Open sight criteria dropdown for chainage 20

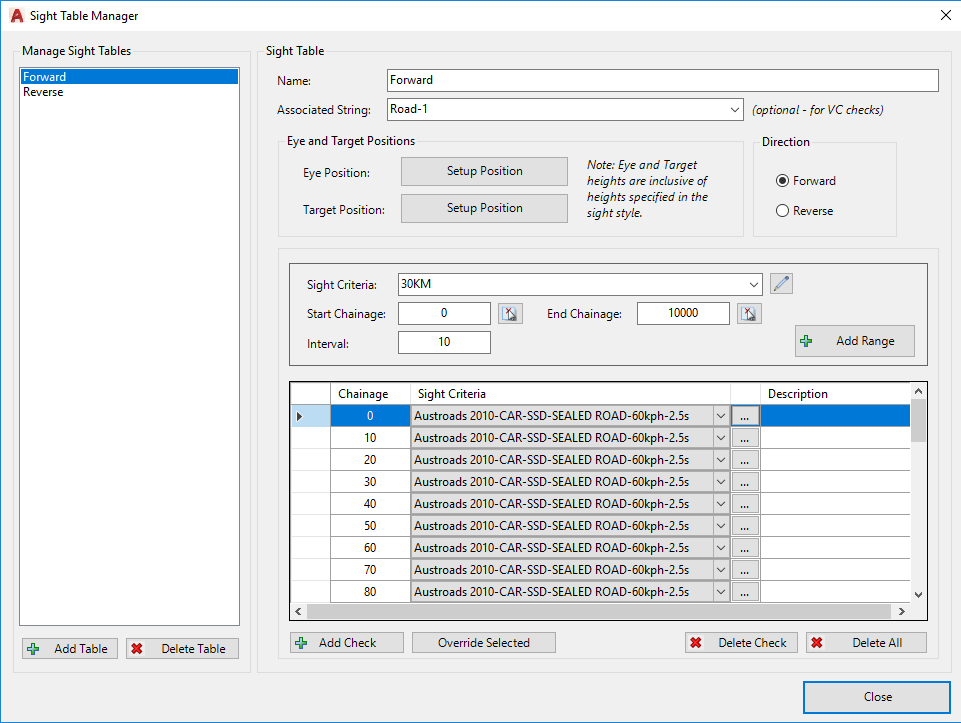(720, 460)
